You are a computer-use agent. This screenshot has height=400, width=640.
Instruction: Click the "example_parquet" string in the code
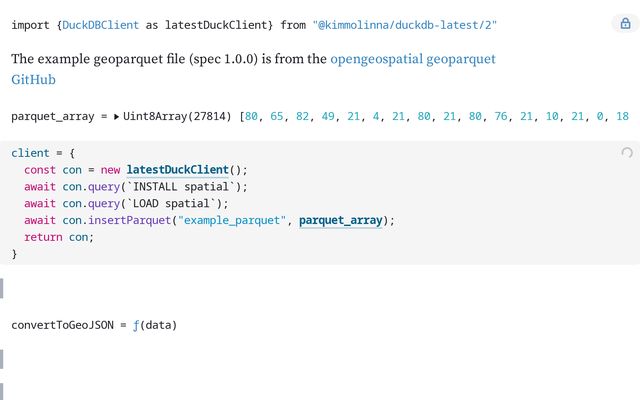tap(232, 220)
